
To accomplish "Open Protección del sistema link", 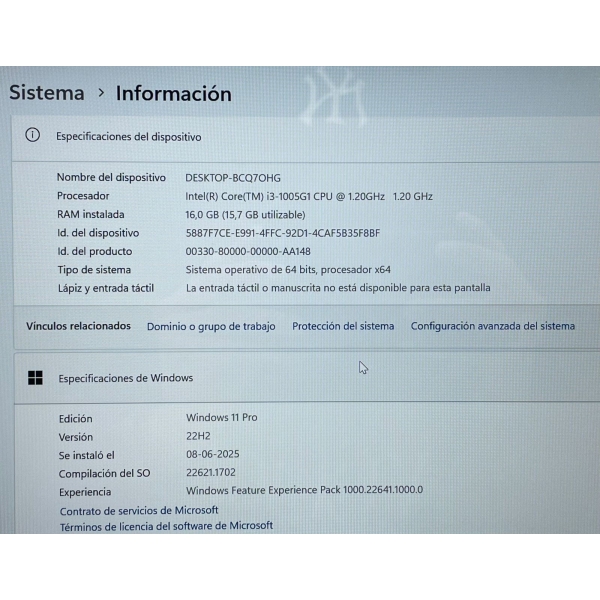I will 343,326.
